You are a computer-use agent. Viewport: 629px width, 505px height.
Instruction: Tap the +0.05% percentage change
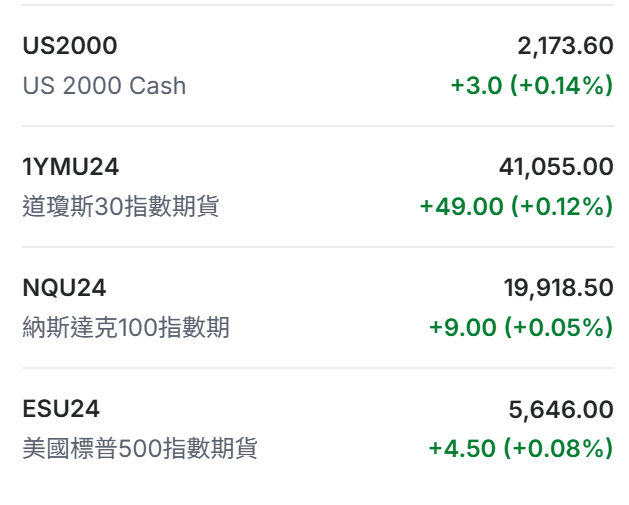tap(562, 328)
